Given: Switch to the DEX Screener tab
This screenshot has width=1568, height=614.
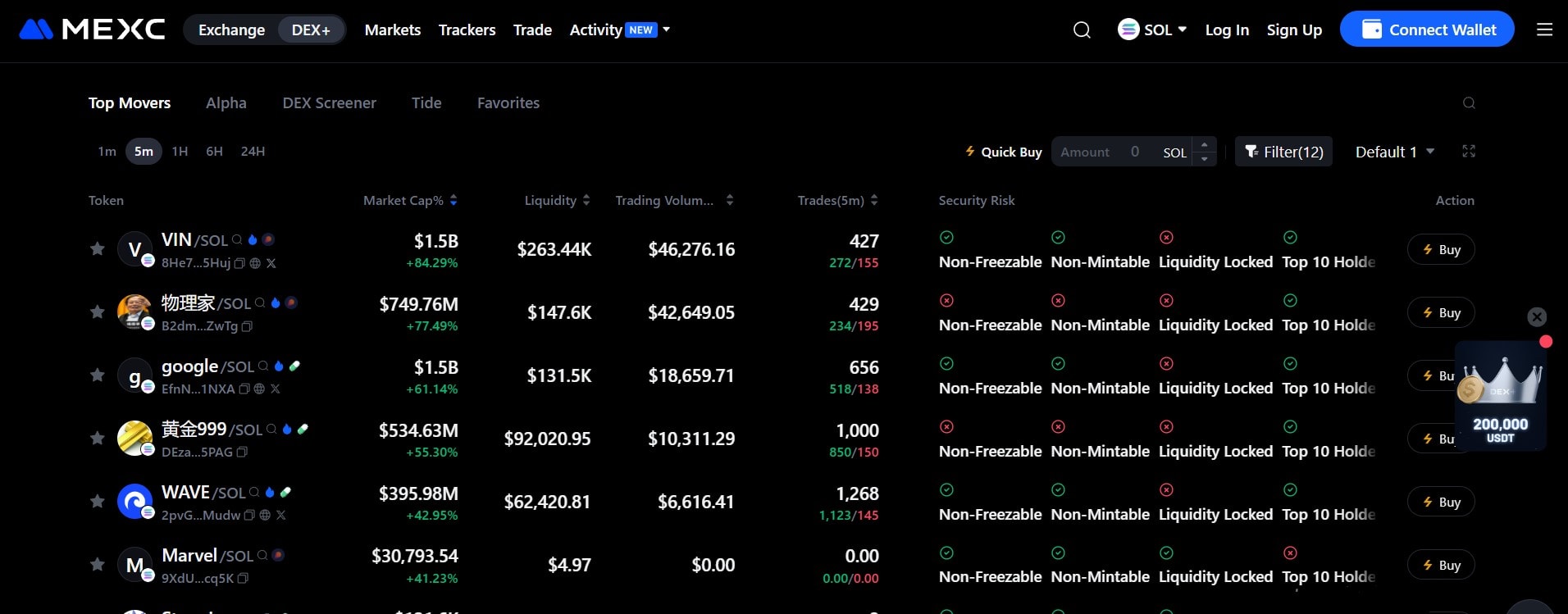Looking at the screenshot, I should (329, 103).
